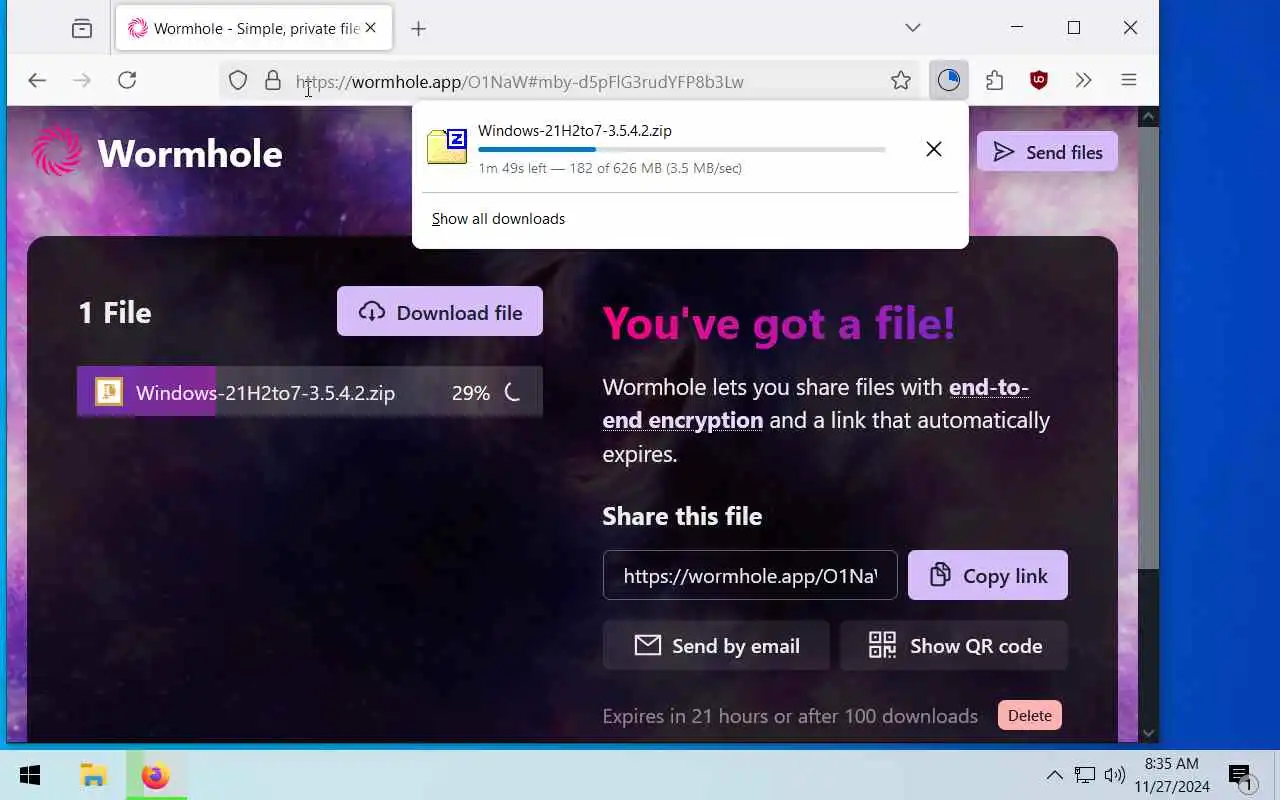Open notification center icon
Image resolution: width=1280 pixels, height=800 pixels.
[x=1241, y=775]
